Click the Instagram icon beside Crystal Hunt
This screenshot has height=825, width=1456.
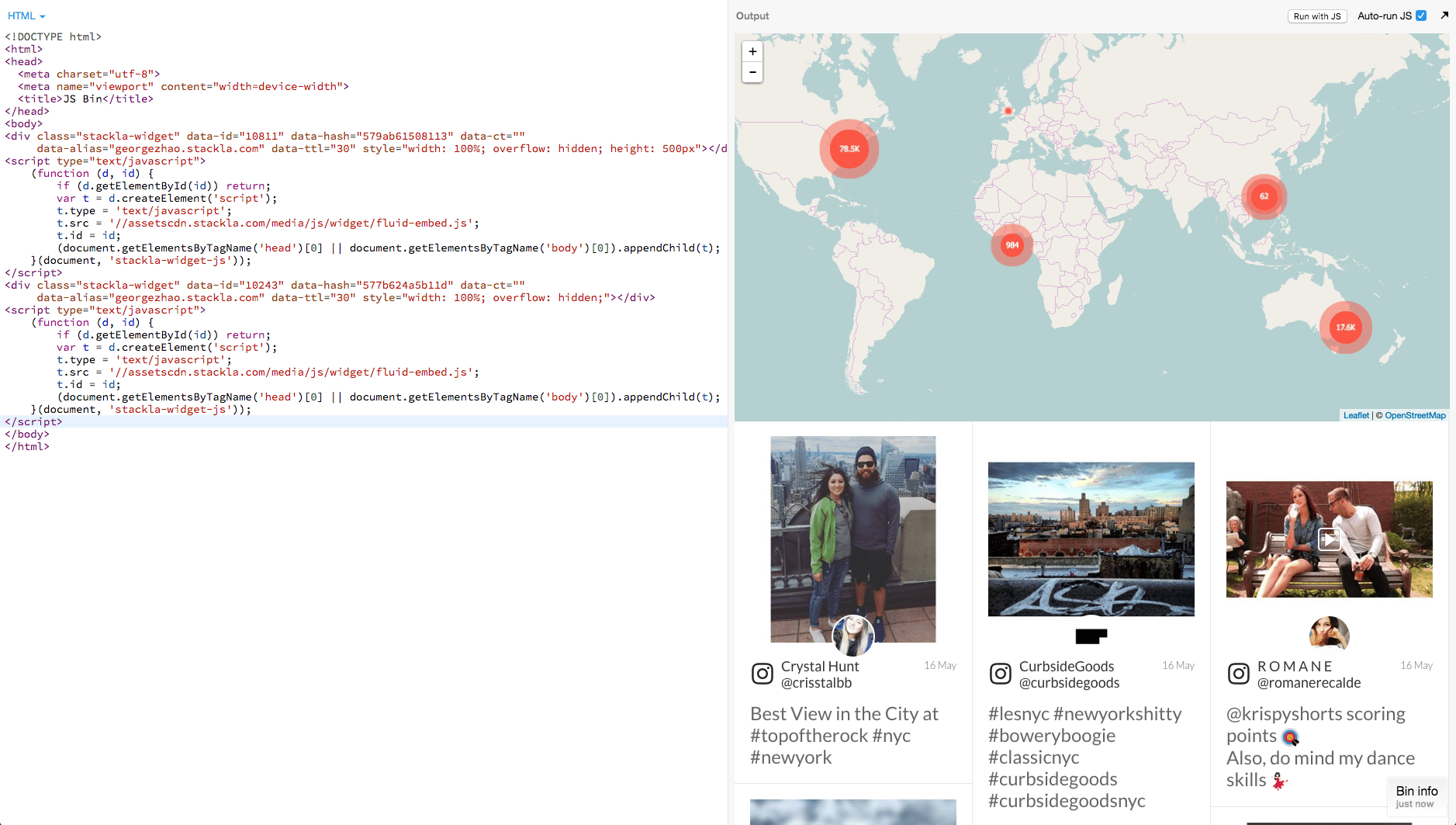pos(763,674)
